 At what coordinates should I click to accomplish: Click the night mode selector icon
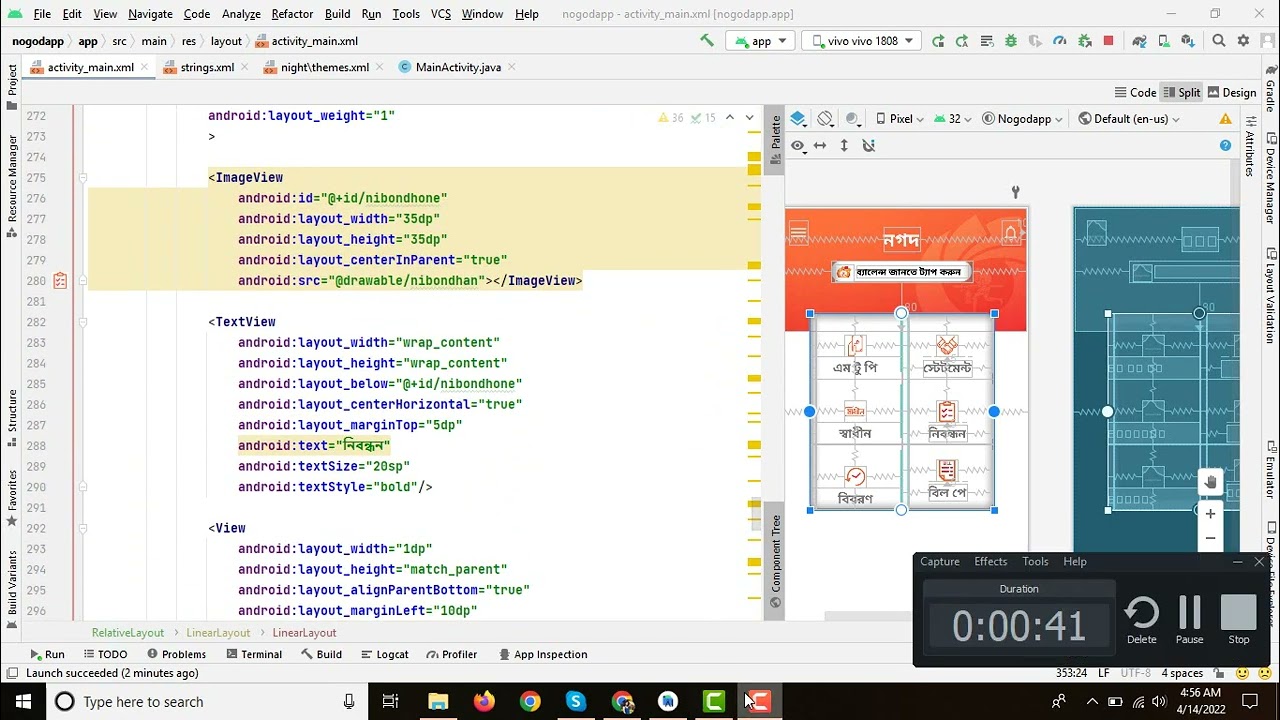tap(852, 118)
